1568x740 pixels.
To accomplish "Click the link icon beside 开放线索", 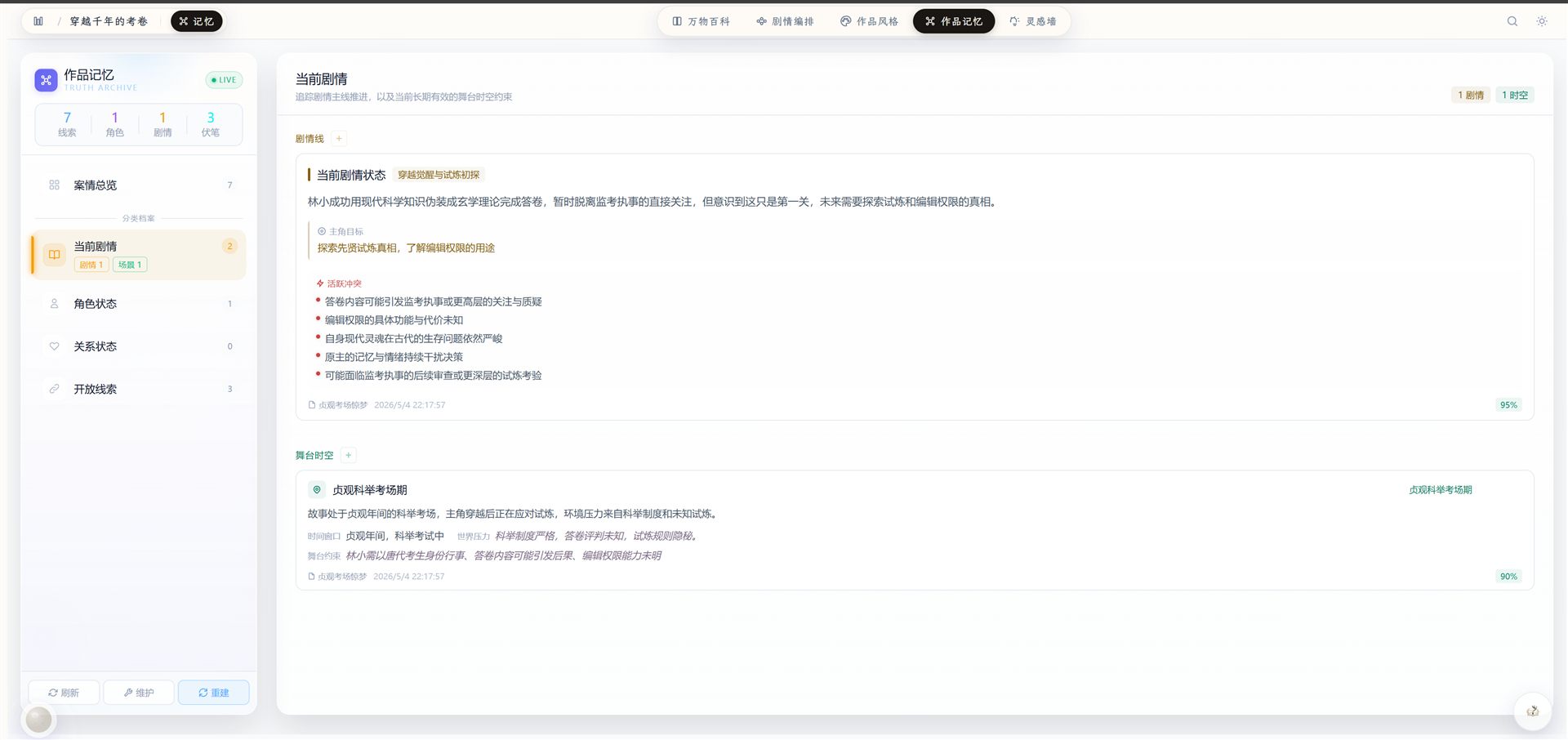I will click(x=54, y=389).
